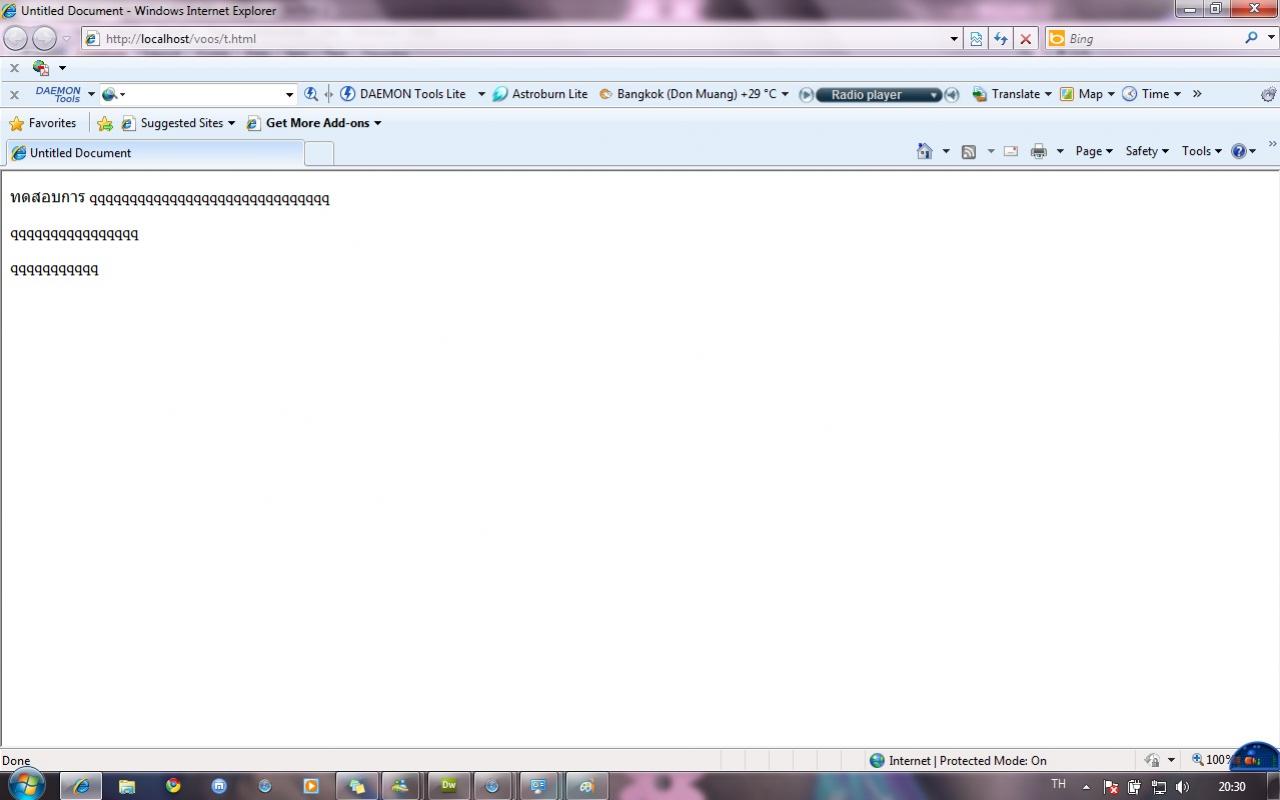This screenshot has width=1280, height=800.
Task: Open Suggested Sites
Action: click(178, 123)
